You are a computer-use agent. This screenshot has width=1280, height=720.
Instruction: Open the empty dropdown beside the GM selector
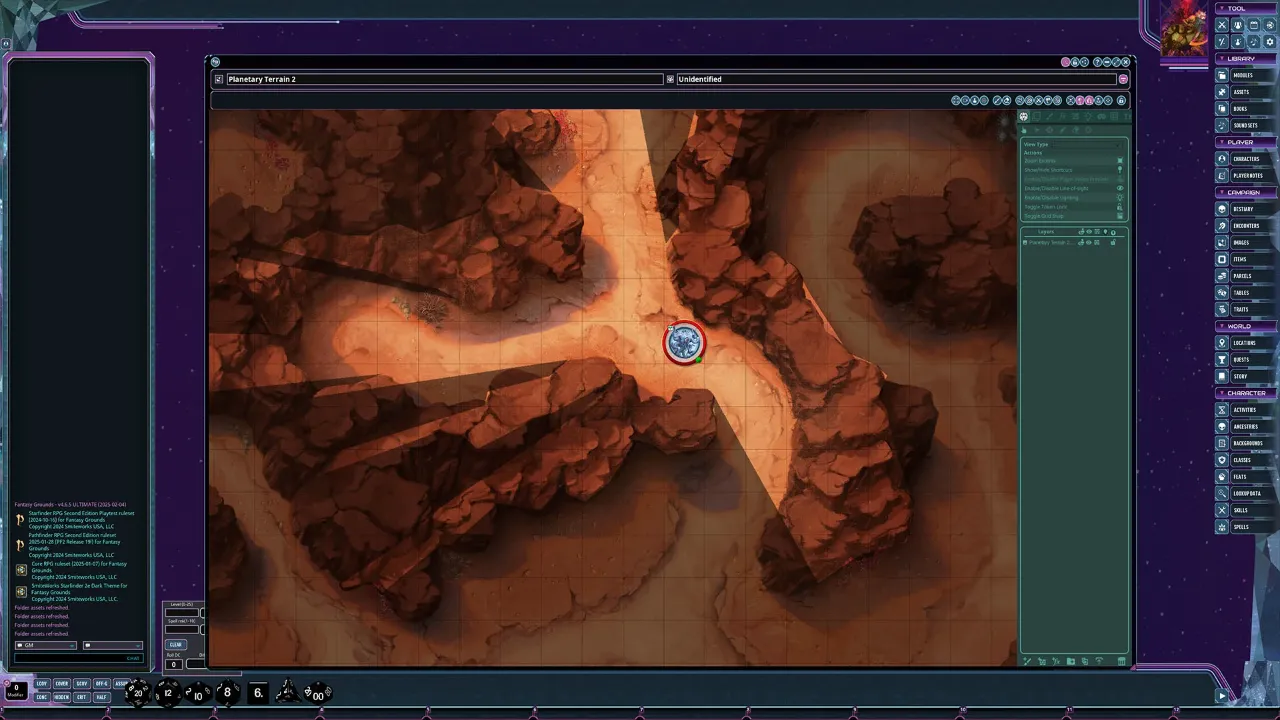click(112, 645)
